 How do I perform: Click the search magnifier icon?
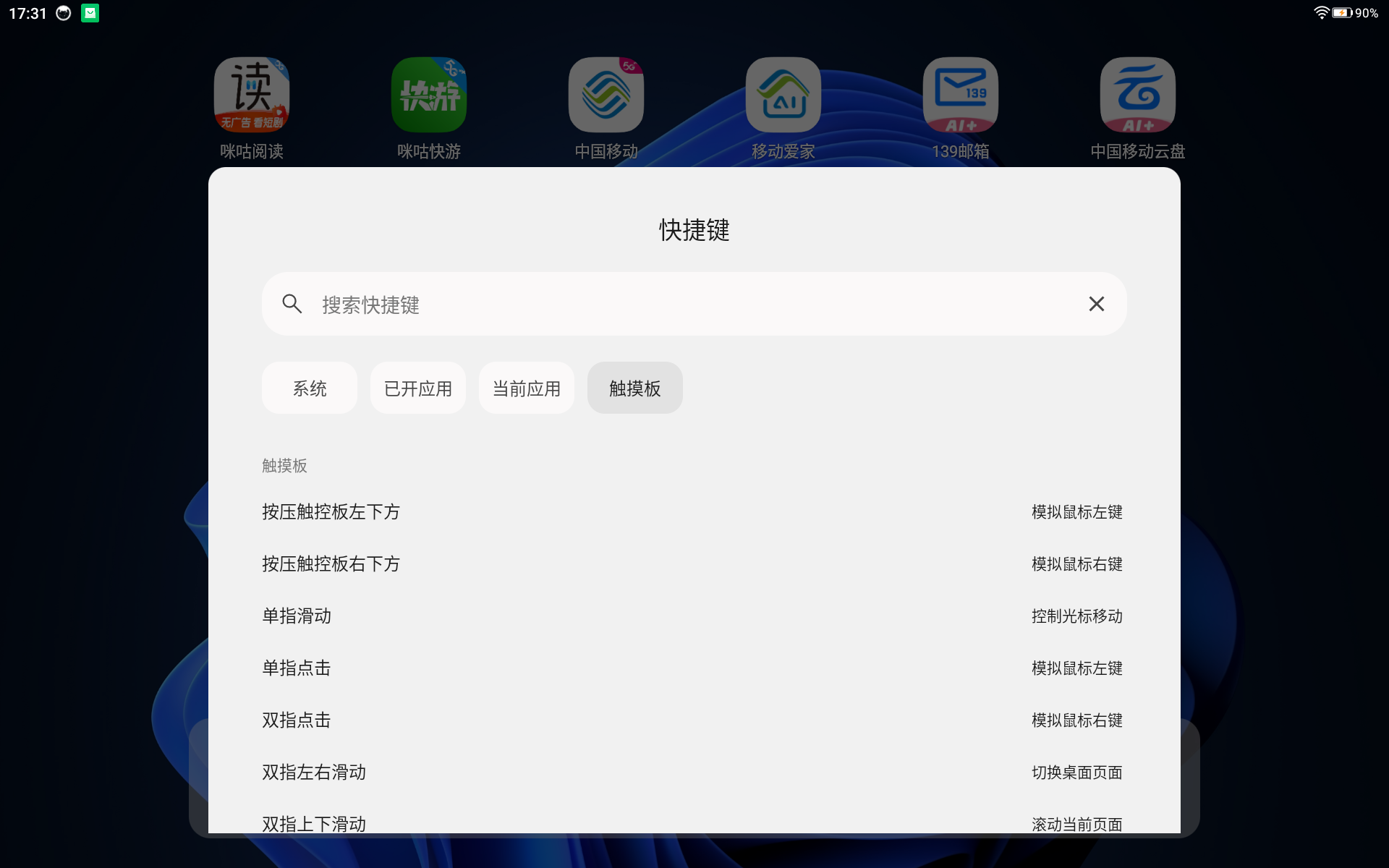coord(292,304)
